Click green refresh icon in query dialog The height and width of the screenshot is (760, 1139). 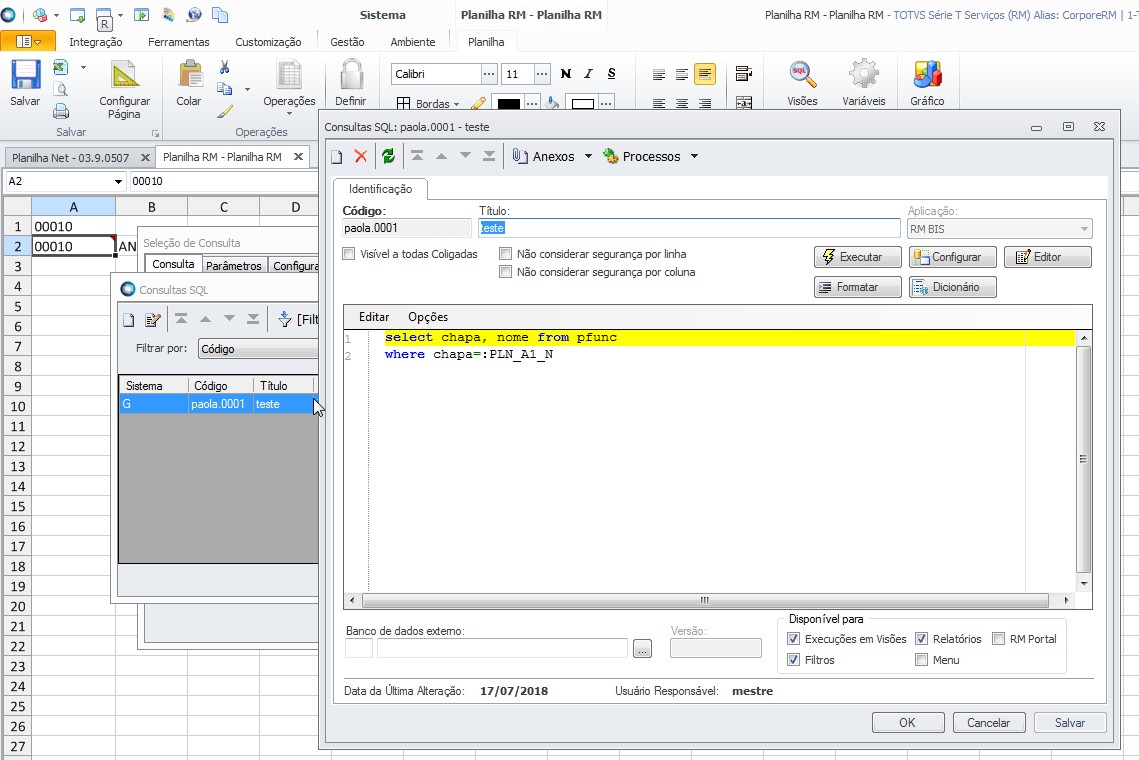click(389, 156)
